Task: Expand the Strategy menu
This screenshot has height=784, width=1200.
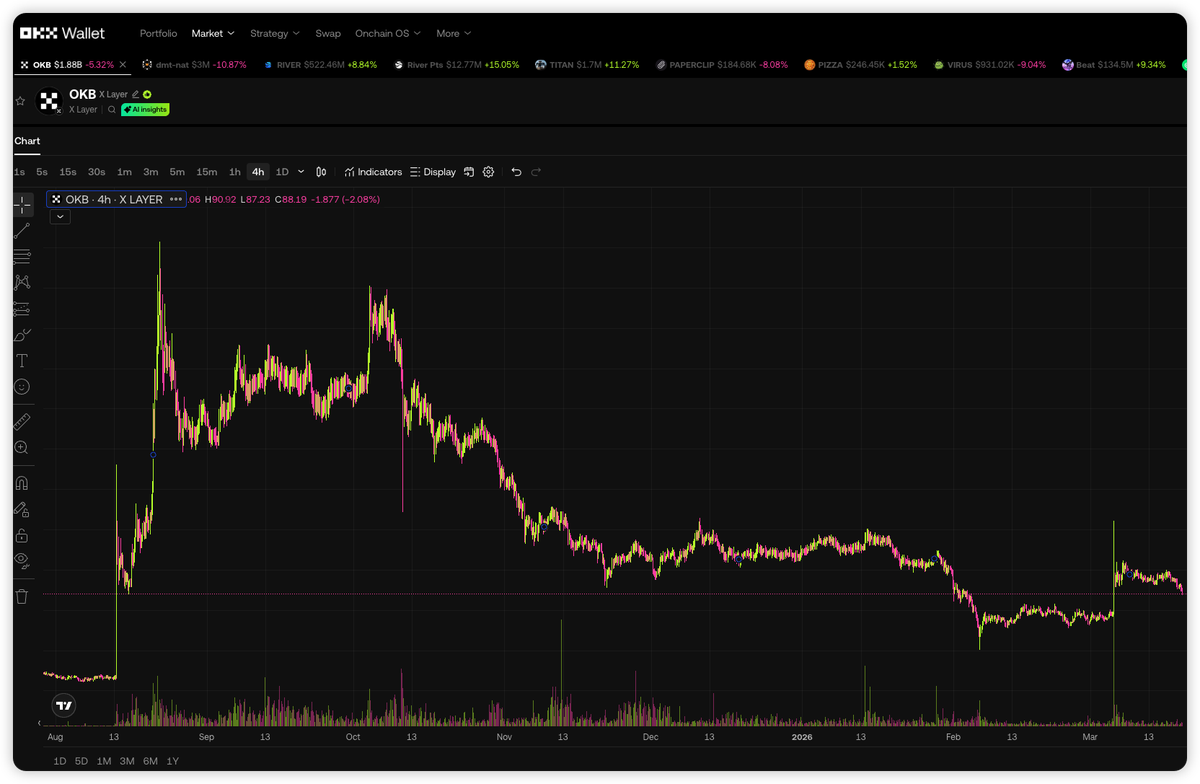Action: (x=275, y=33)
